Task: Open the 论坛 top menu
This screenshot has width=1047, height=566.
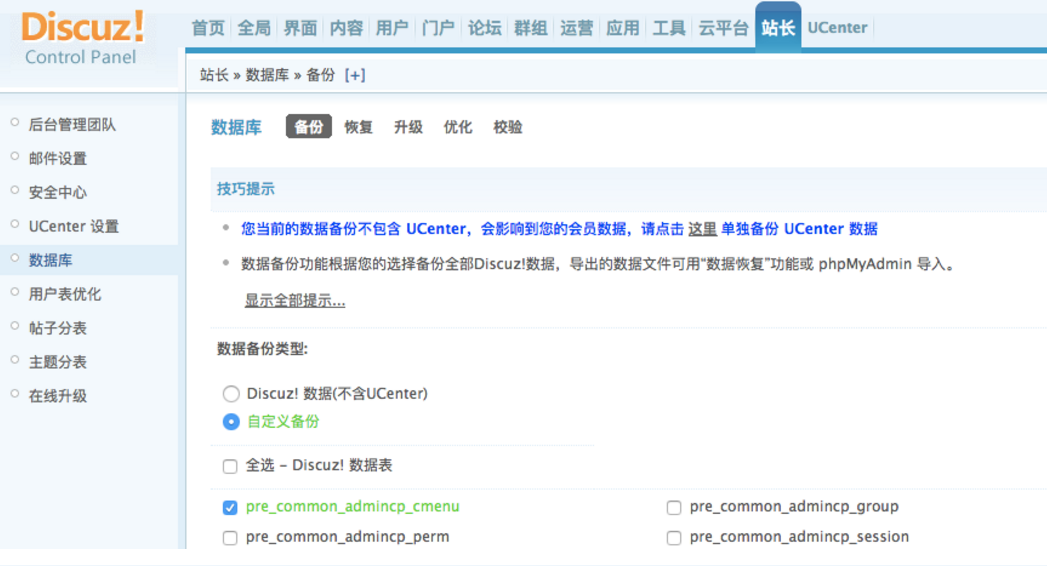Action: click(485, 28)
